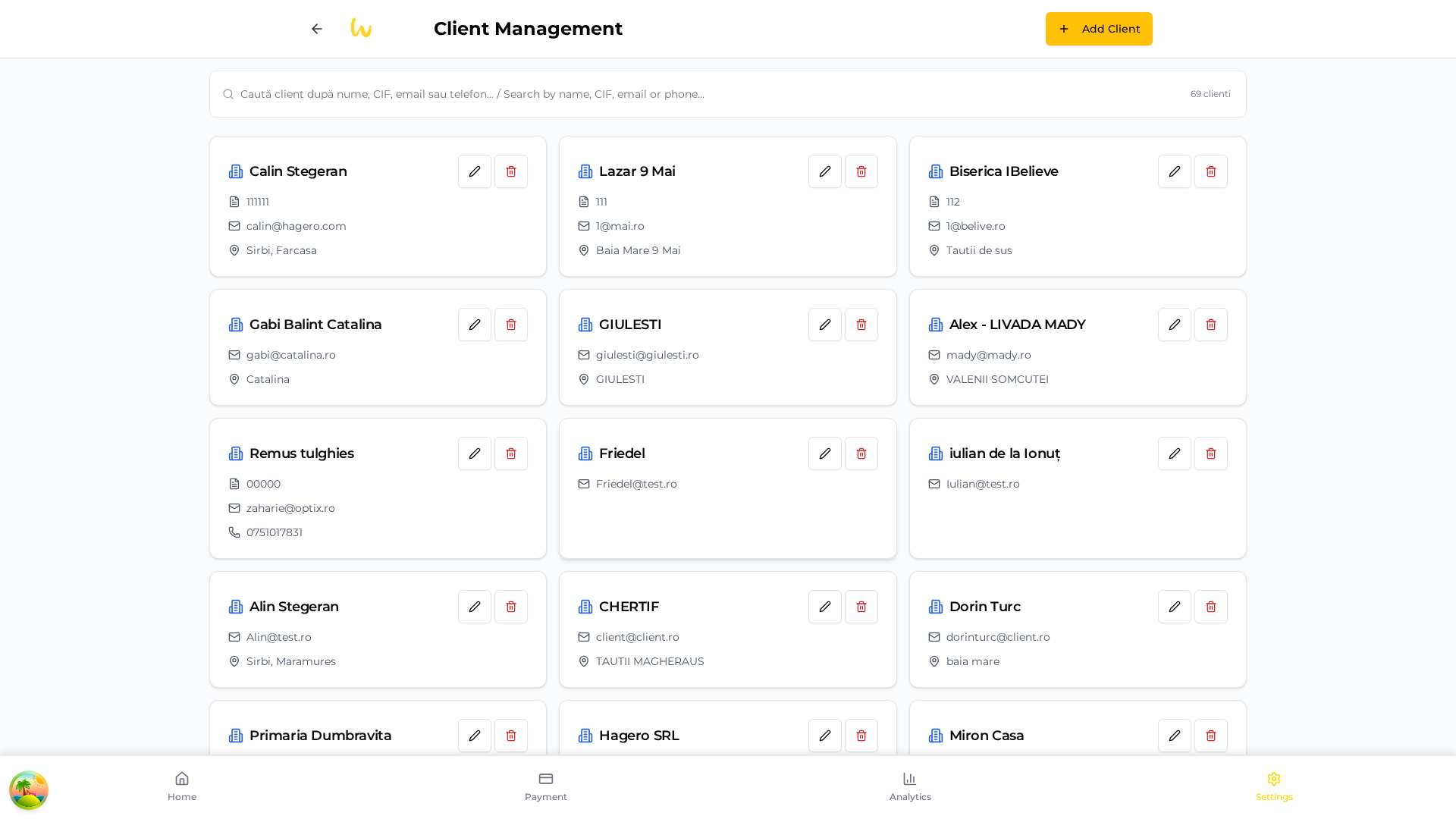Click the dorinturc@client.ro email
The width and height of the screenshot is (1456, 819).
(998, 637)
